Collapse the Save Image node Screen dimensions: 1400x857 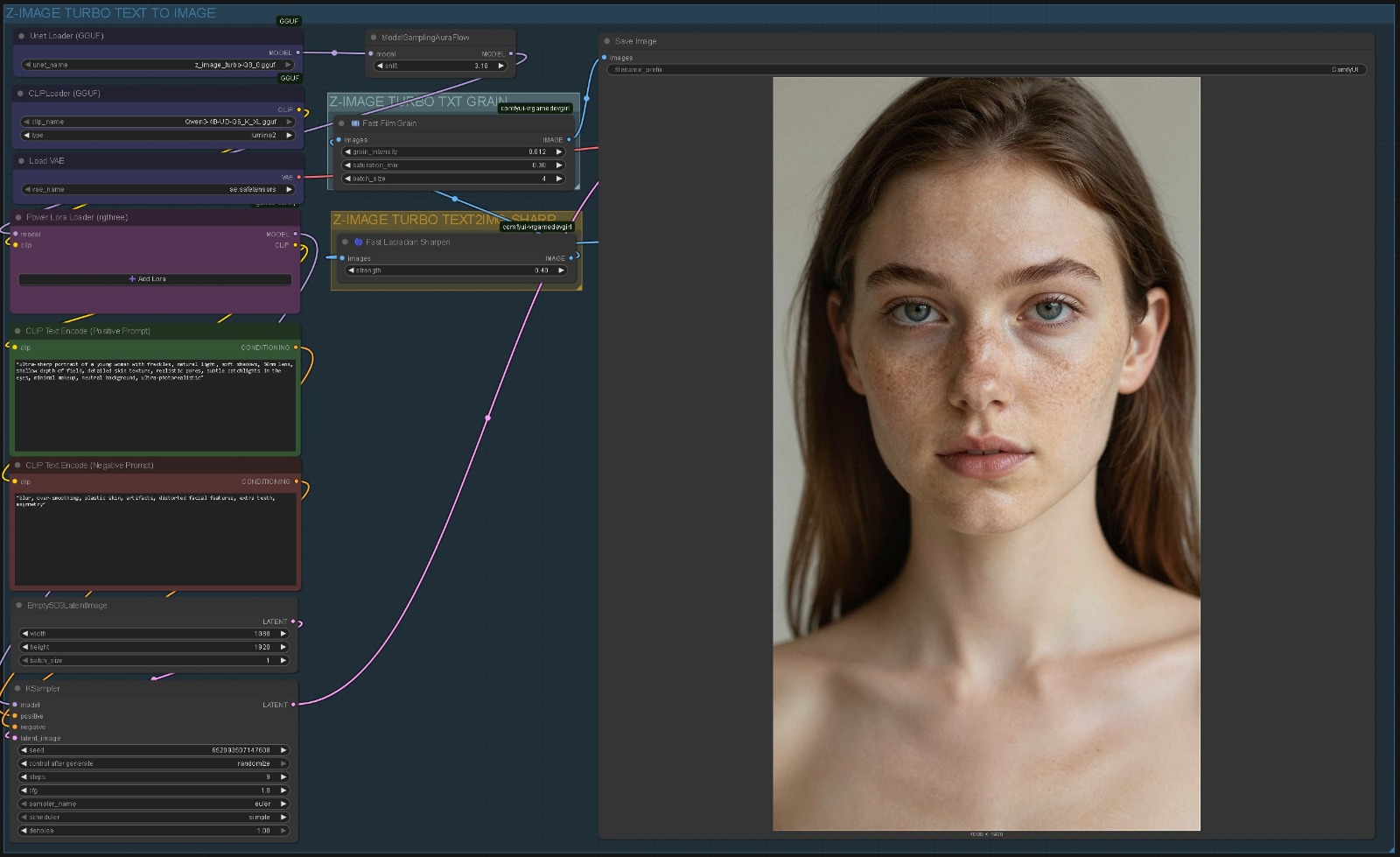606,41
